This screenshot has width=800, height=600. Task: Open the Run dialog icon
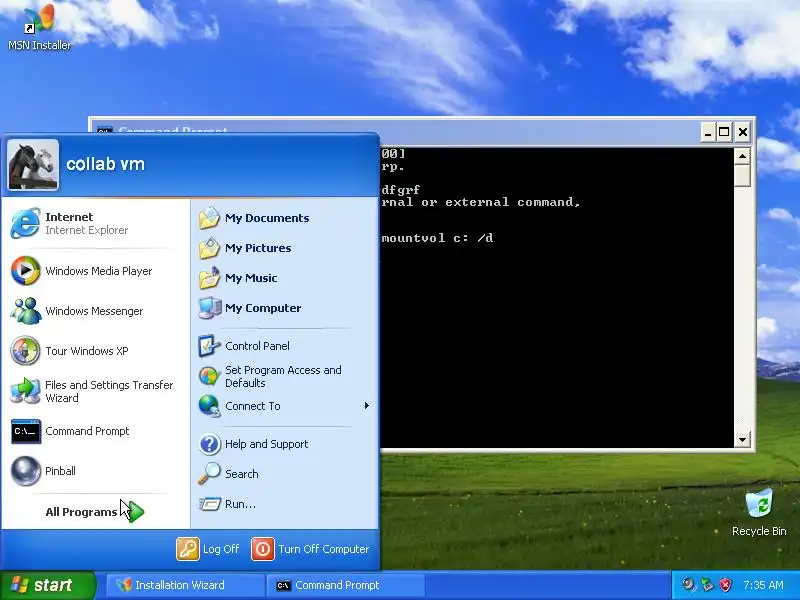(209, 504)
